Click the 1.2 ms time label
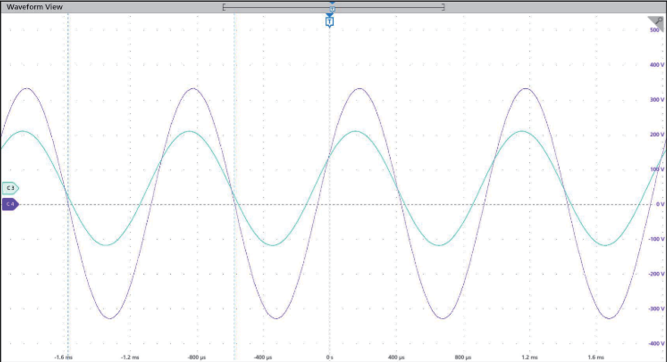667x362 pixels. [x=529, y=357]
